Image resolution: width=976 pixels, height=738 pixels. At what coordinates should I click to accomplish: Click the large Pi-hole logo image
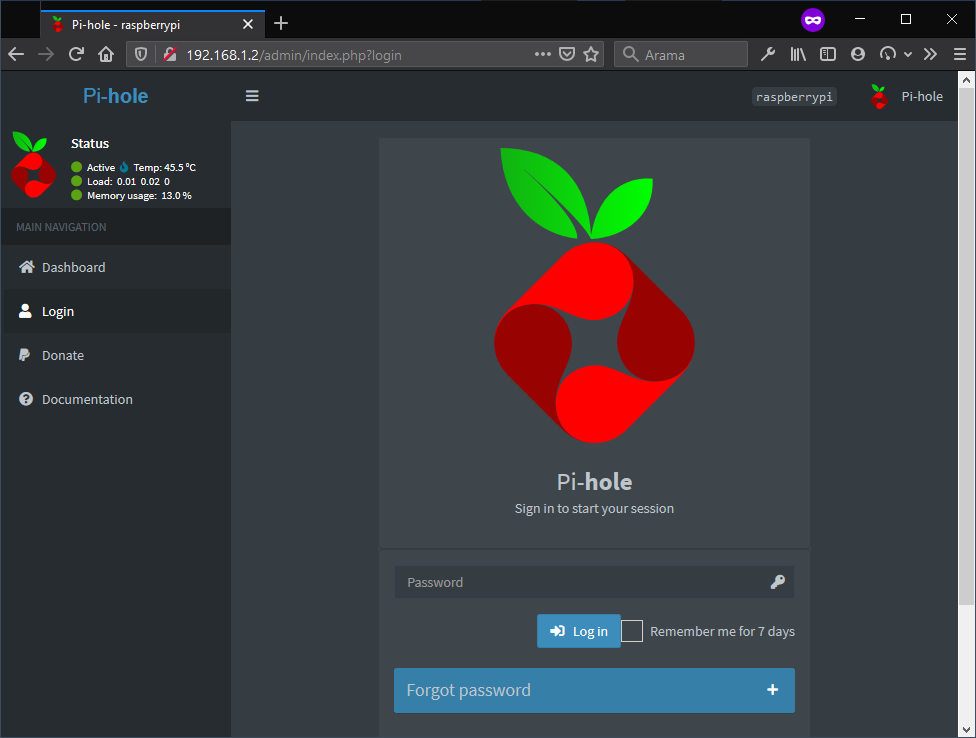(594, 296)
